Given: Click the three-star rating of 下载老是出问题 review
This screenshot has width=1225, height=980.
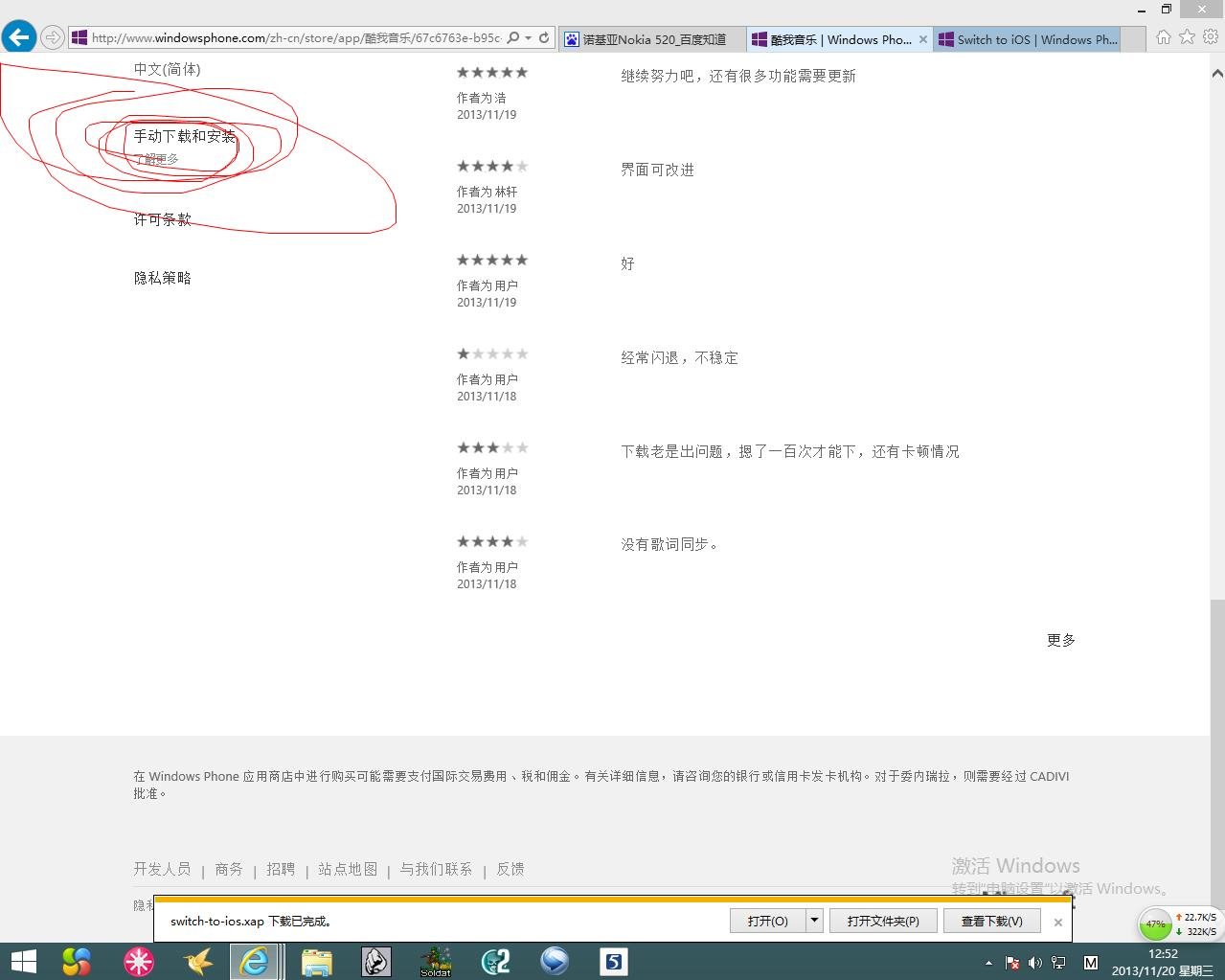Looking at the screenshot, I should [492, 447].
